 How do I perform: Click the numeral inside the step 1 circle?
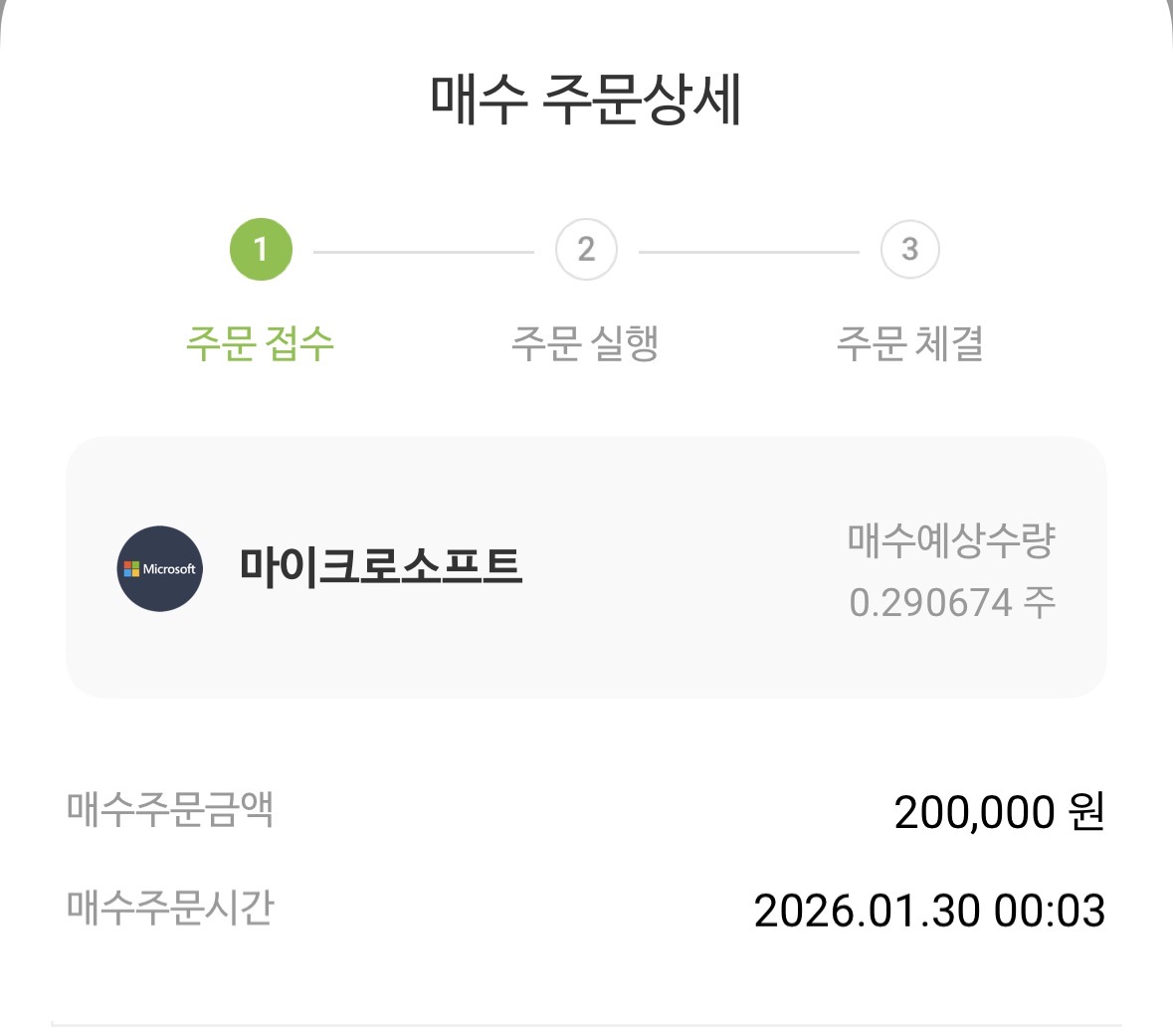(x=261, y=249)
